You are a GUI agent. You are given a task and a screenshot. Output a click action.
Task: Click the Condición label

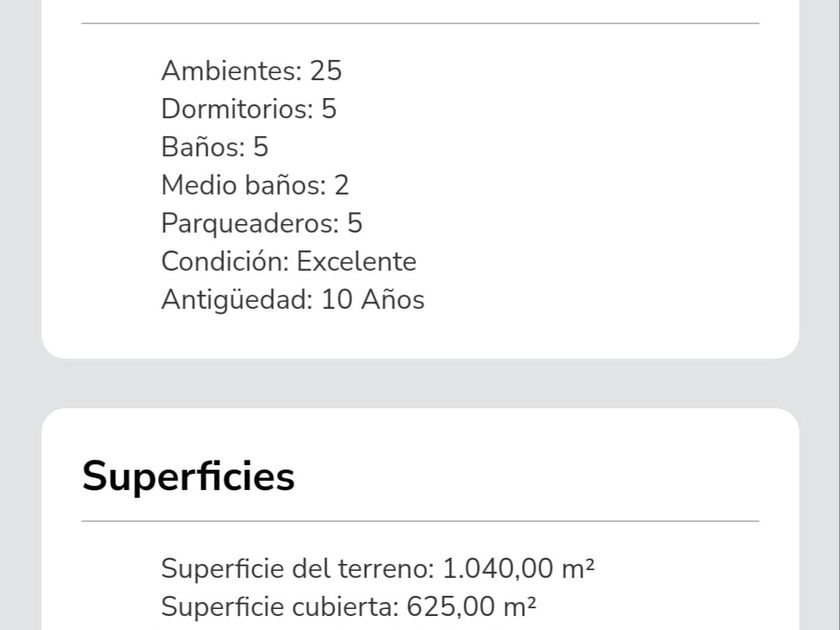click(x=225, y=262)
